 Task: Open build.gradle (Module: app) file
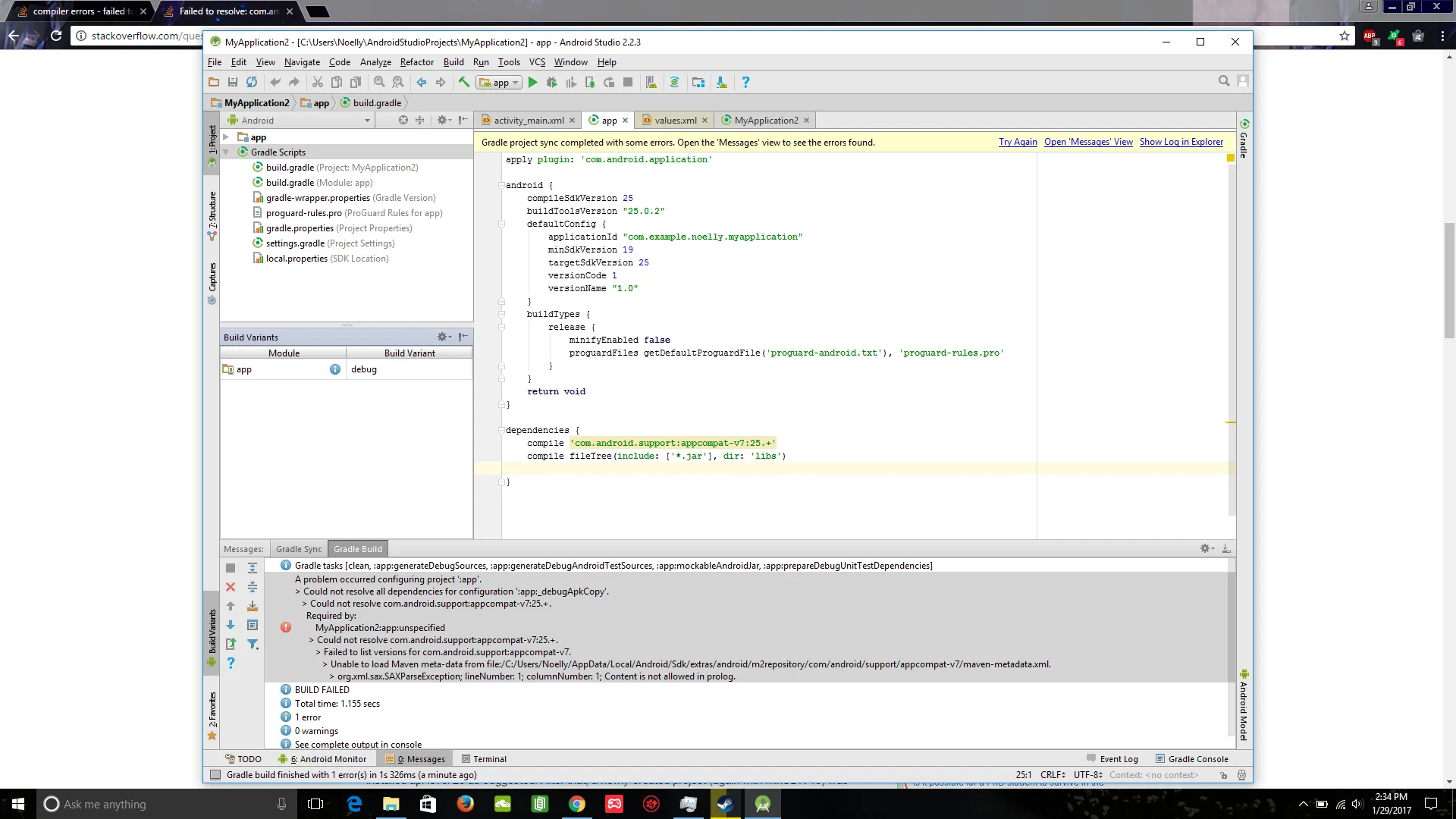[x=318, y=183]
